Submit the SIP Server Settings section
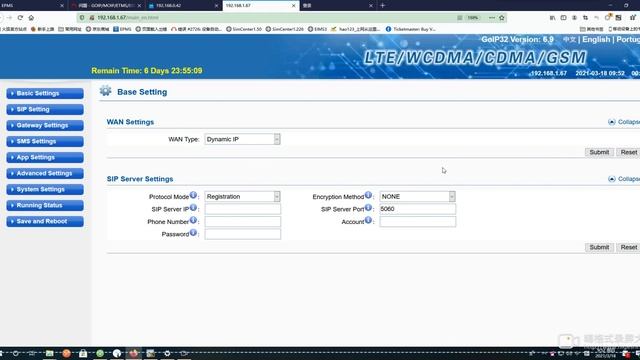The width and height of the screenshot is (640, 360). click(x=599, y=247)
